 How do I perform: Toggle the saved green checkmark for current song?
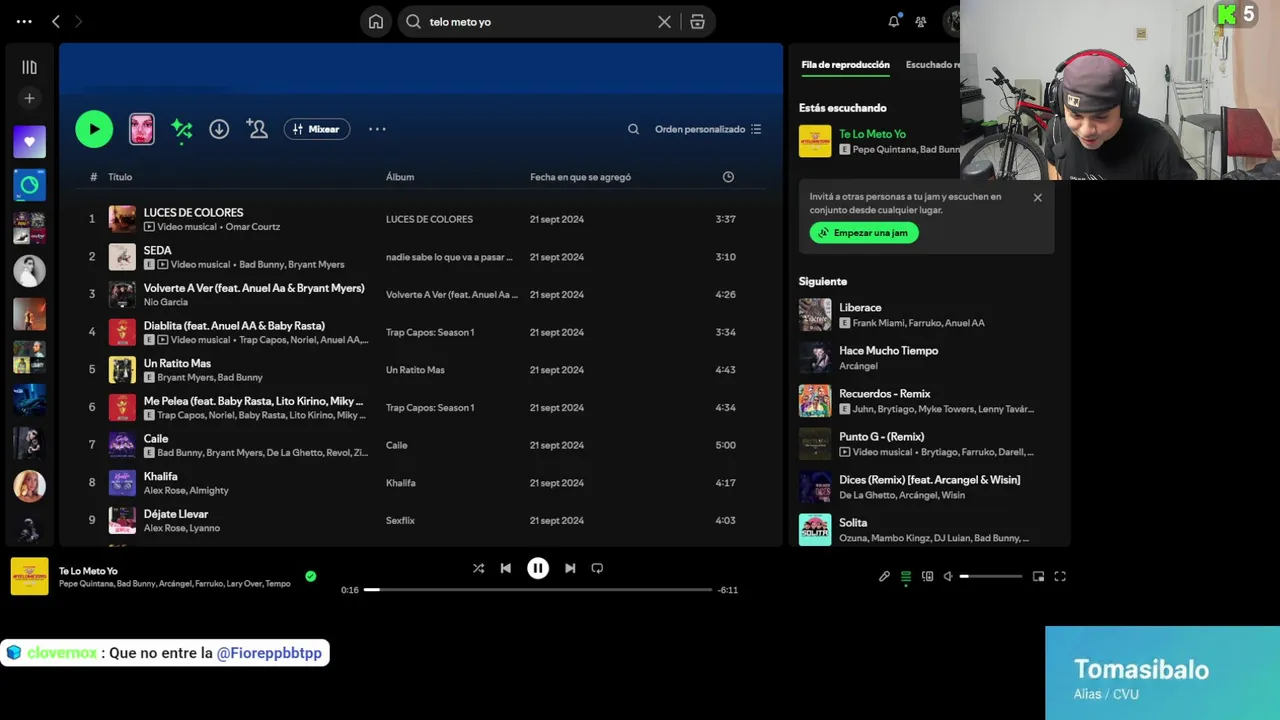[311, 576]
